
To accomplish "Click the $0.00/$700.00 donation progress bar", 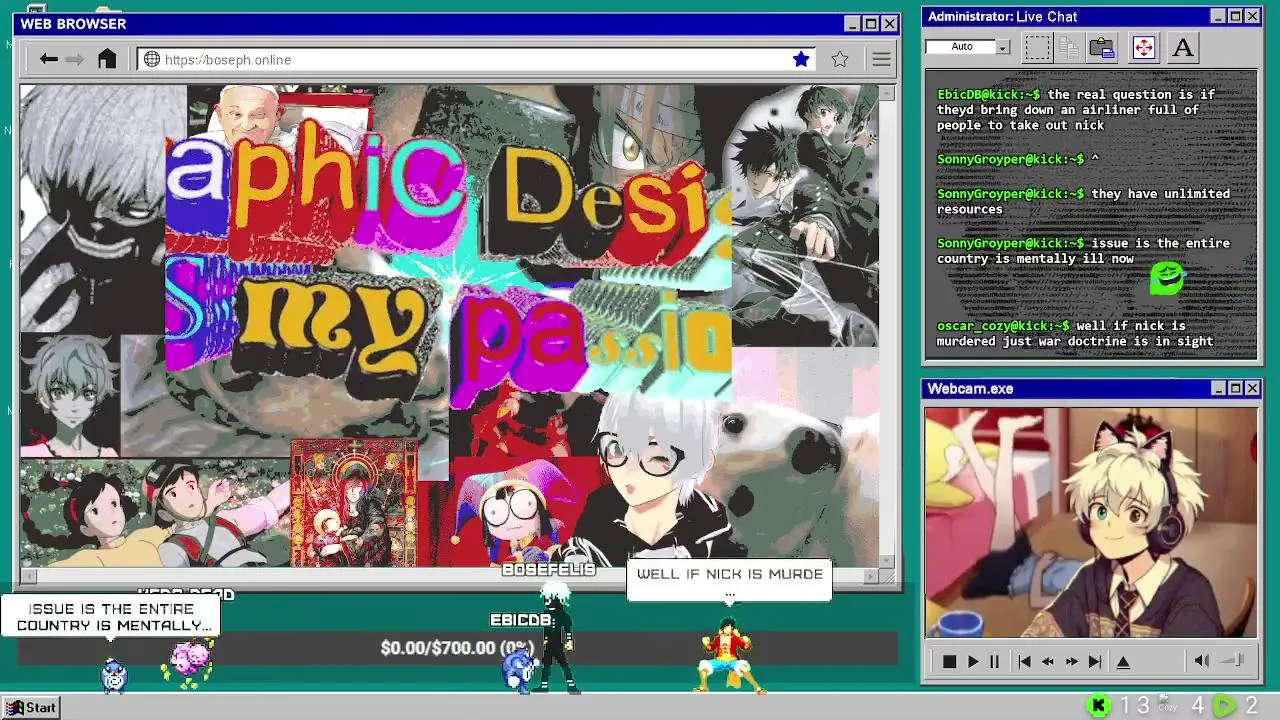I will (457, 648).
